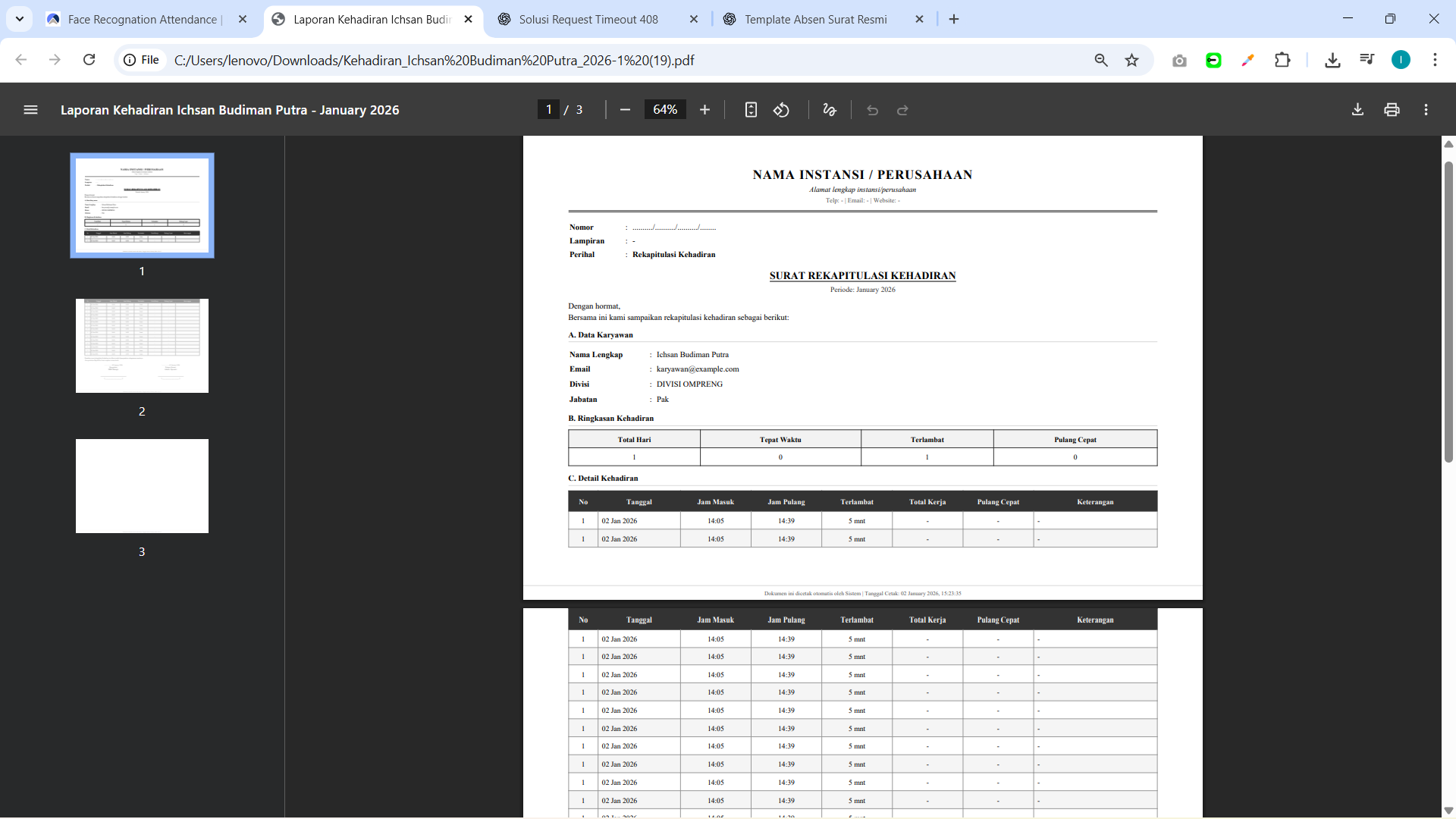Select the draw annotation tool
This screenshot has width=1456, height=819.
830,110
